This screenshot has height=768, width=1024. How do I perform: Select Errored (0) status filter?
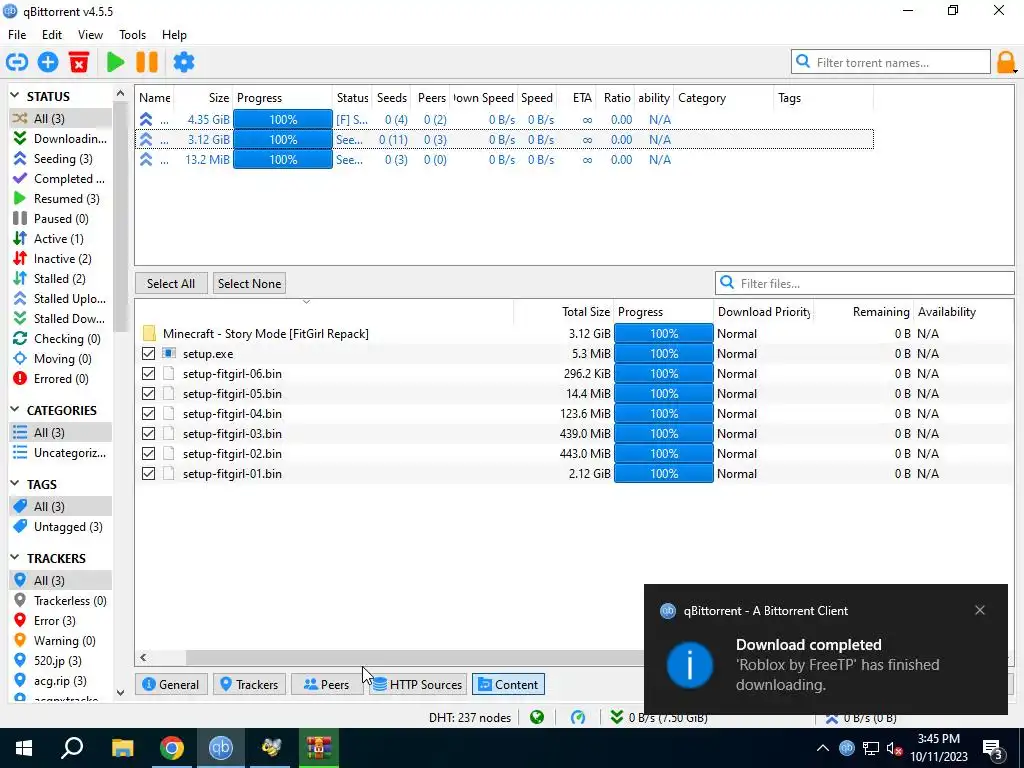[61, 379]
